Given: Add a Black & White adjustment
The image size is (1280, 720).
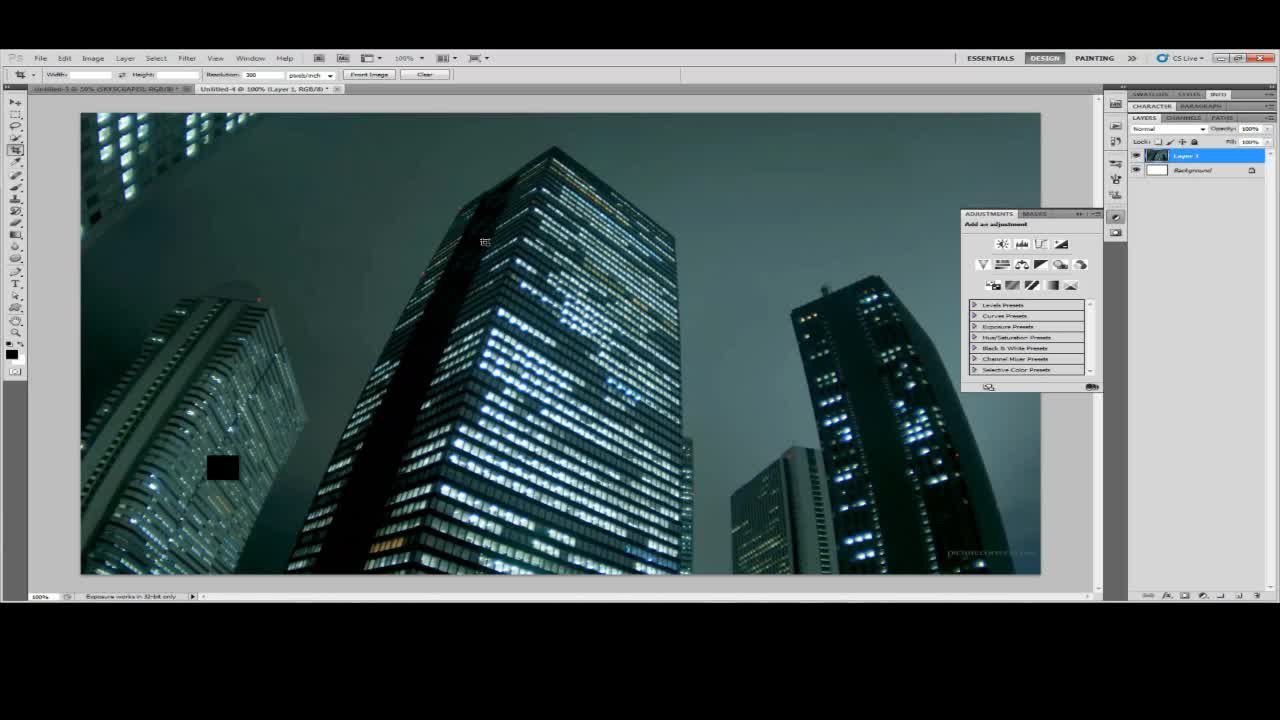Looking at the screenshot, I should (x=1041, y=265).
